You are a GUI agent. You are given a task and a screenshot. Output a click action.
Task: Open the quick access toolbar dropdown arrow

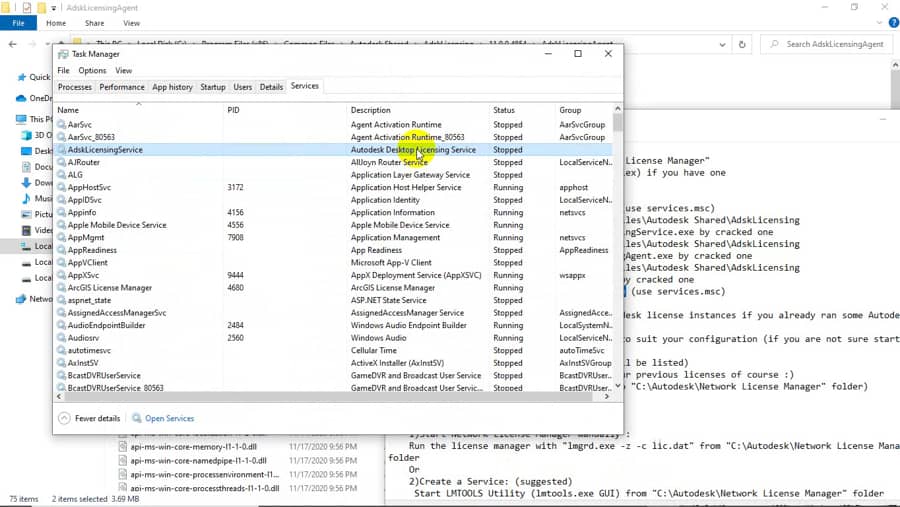point(53,8)
